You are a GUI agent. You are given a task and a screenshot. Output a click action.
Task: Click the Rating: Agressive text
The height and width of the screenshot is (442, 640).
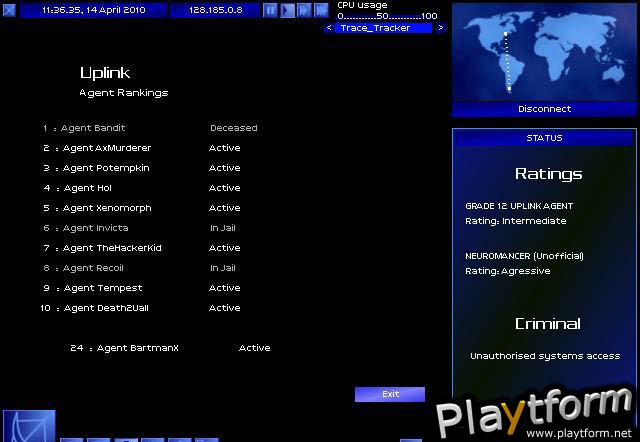pos(507,271)
